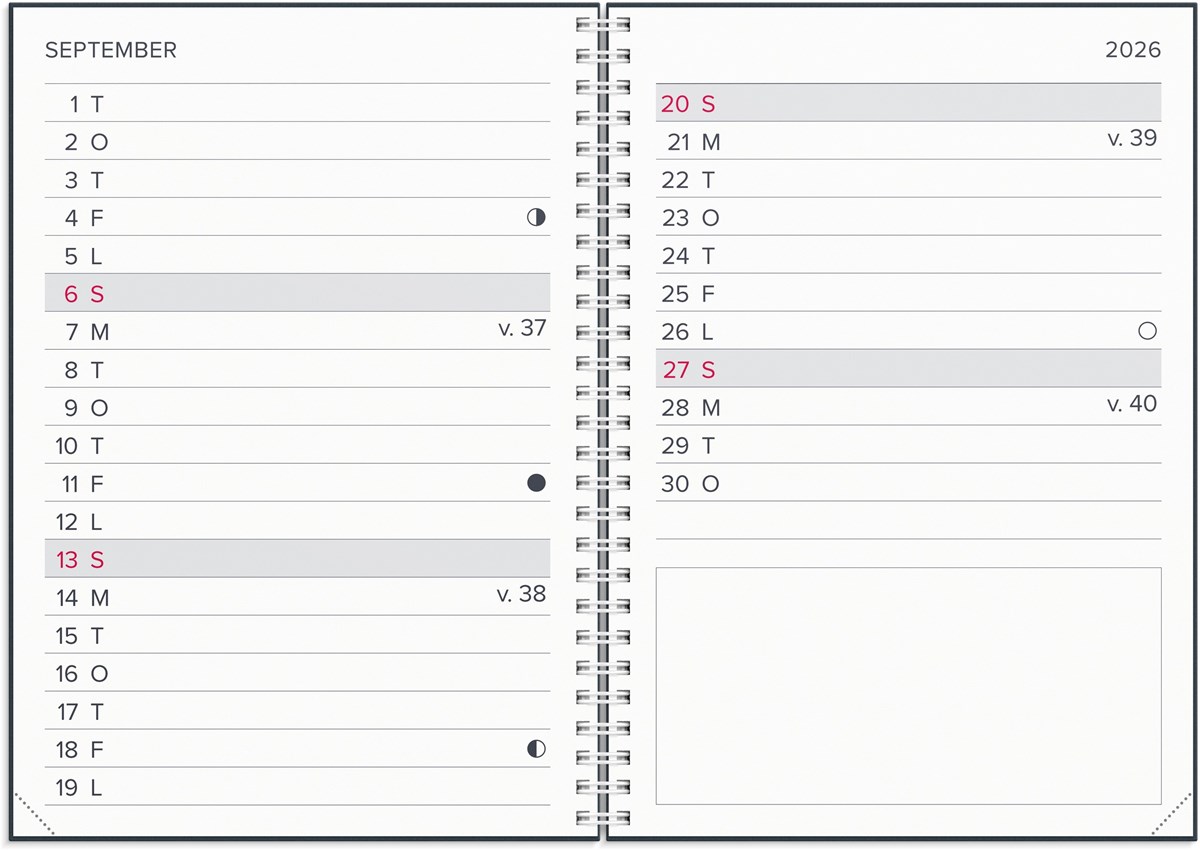Screen dimensions: 1200x850
Task: Select the highlighted Sunday 27 row
Action: coord(908,369)
